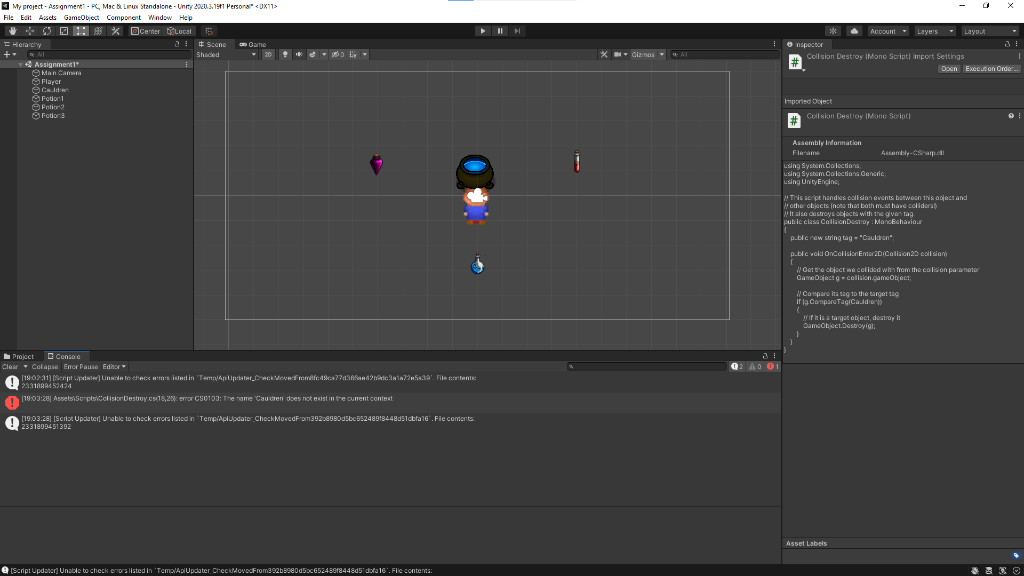The image size is (1024, 576).
Task: Toggle scene audio in the Scene view
Action: coord(301,54)
